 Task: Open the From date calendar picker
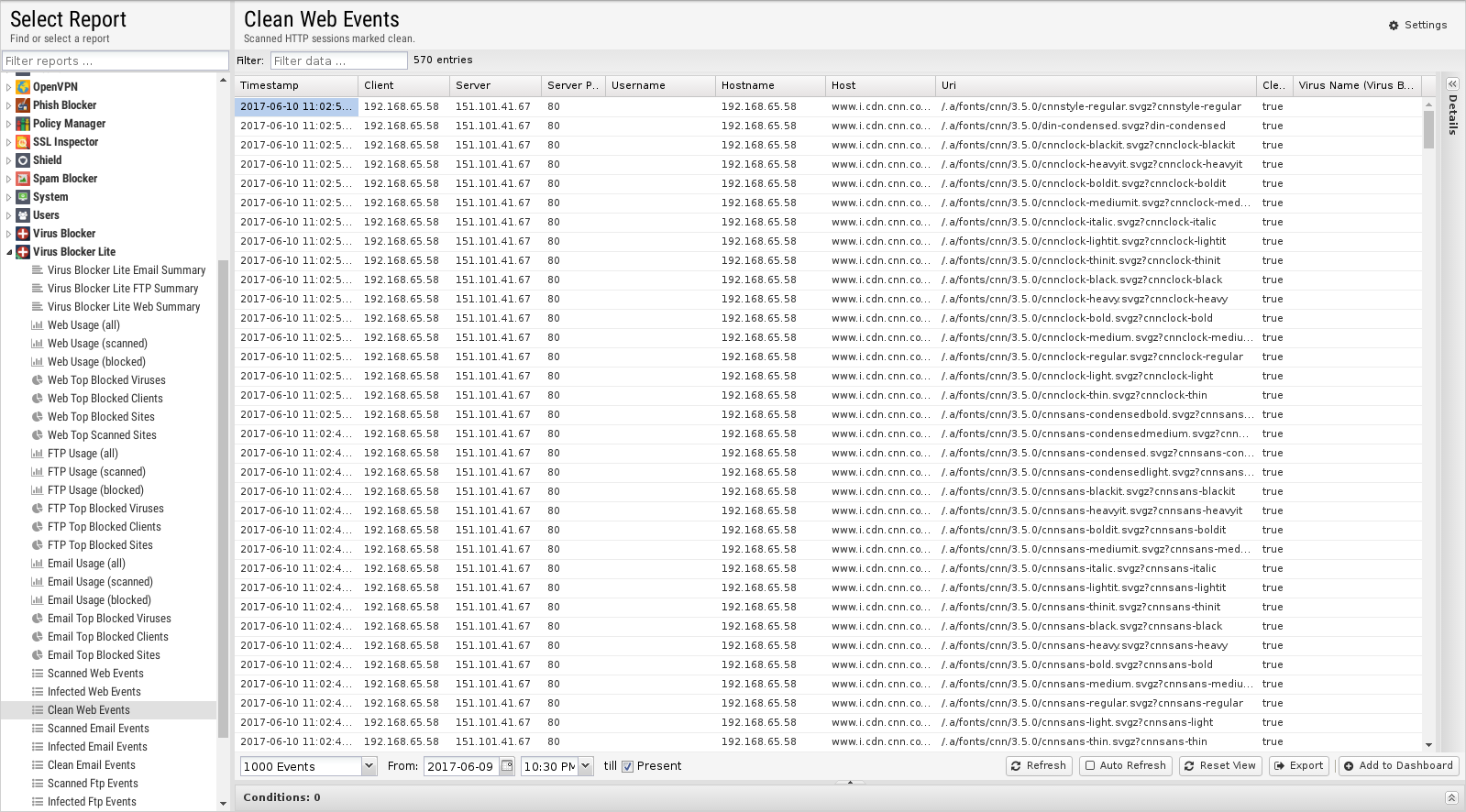click(x=506, y=766)
